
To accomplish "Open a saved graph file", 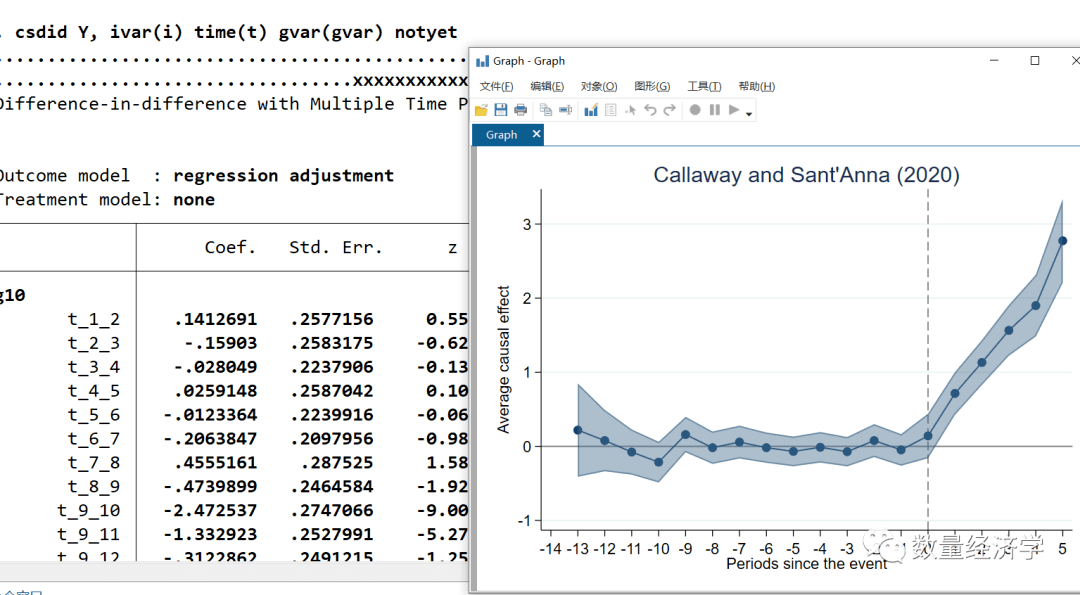I will coord(481,110).
